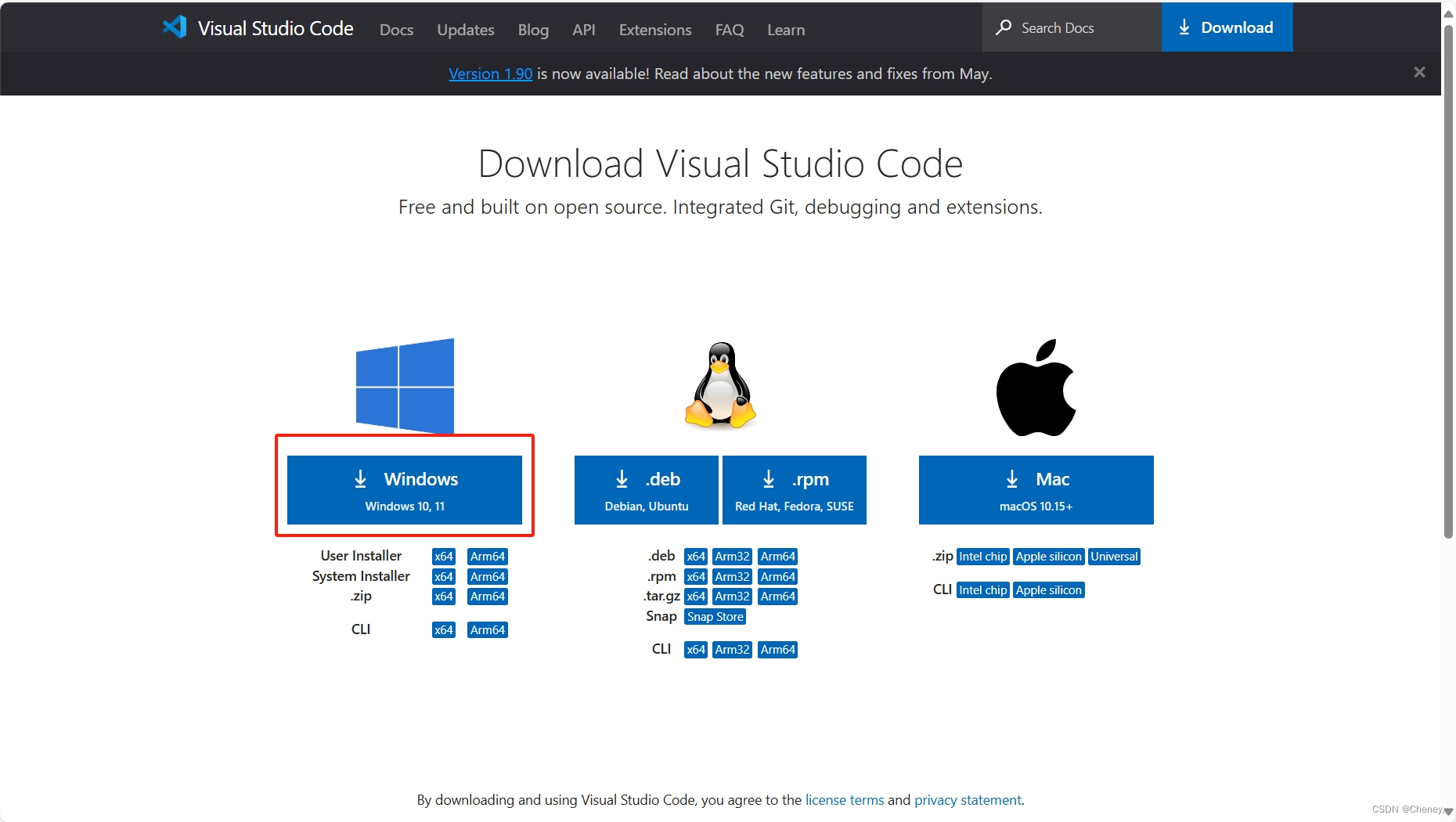Click the scrollbar down arrow
This screenshot has height=822, width=1456.
1448,811
